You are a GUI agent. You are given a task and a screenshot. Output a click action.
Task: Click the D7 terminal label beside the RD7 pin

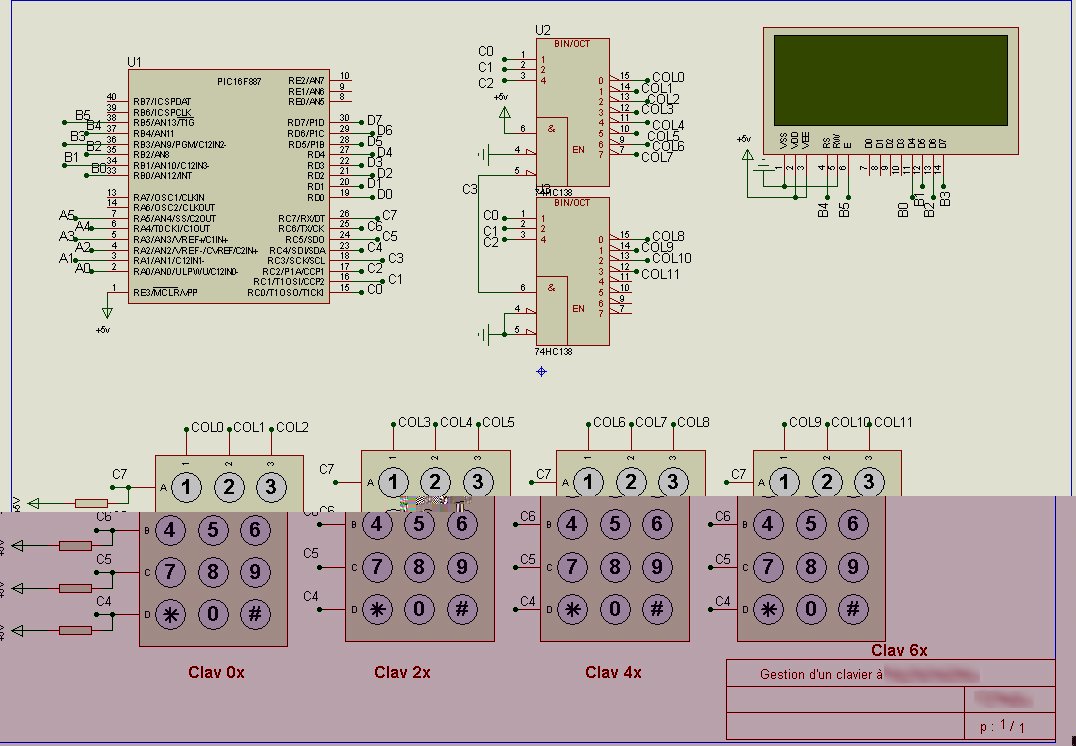point(374,121)
